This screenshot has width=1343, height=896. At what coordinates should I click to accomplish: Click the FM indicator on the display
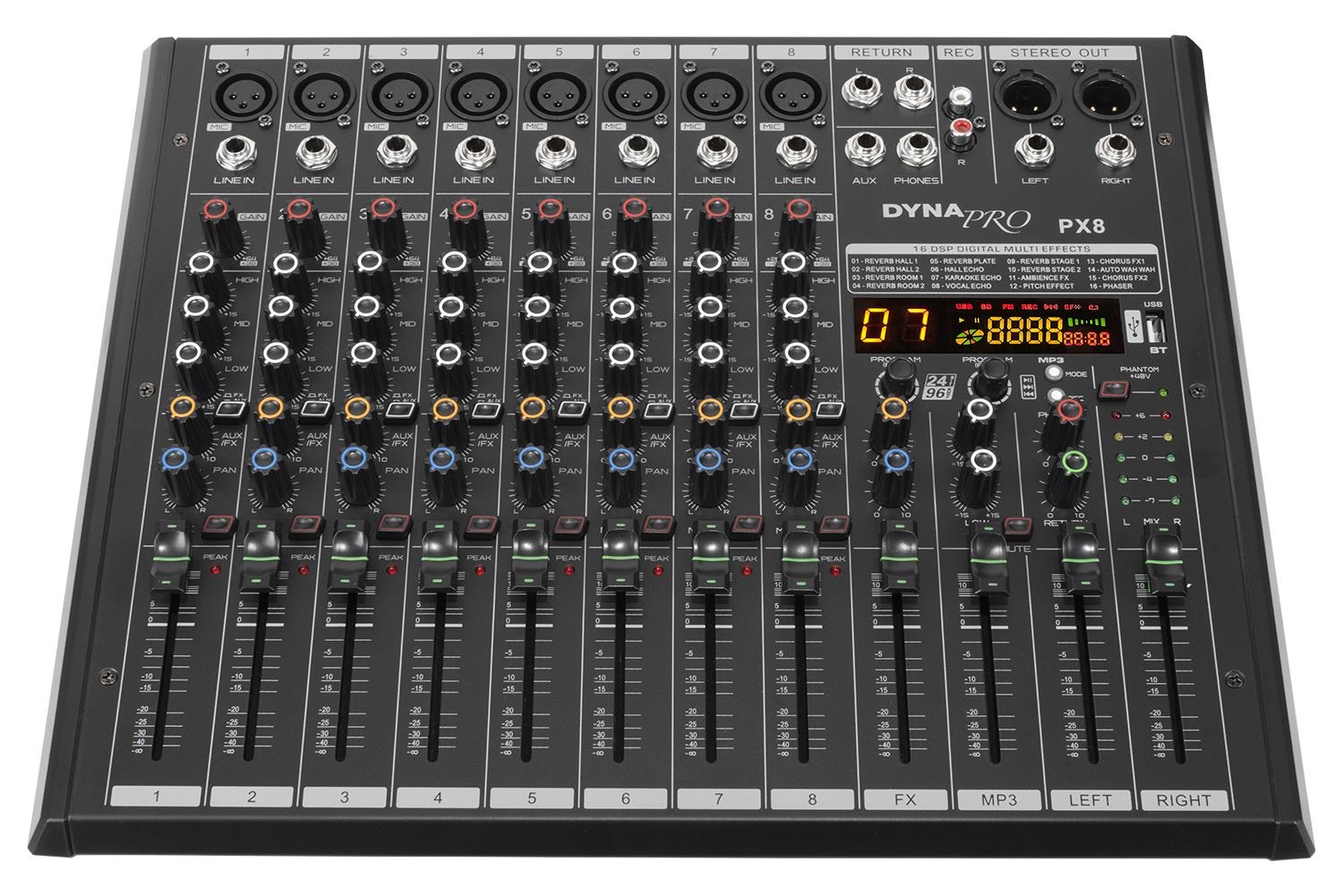pos(1007,306)
